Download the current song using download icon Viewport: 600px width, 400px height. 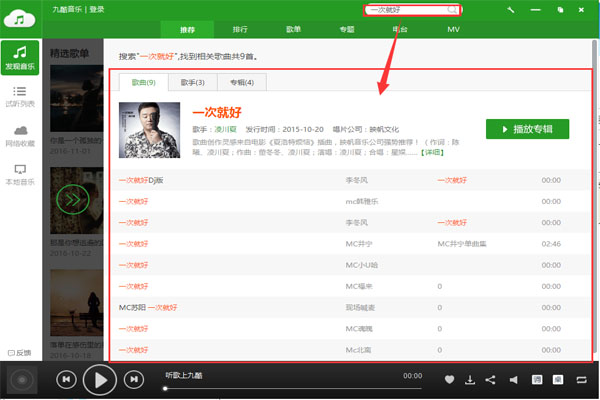click(x=470, y=380)
